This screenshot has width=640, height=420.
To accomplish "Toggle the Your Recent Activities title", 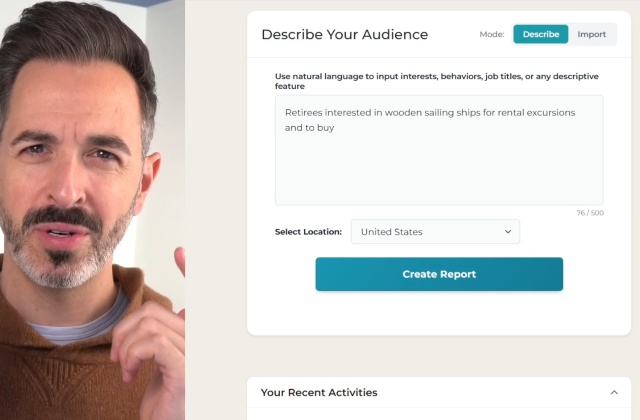I will [x=319, y=393].
